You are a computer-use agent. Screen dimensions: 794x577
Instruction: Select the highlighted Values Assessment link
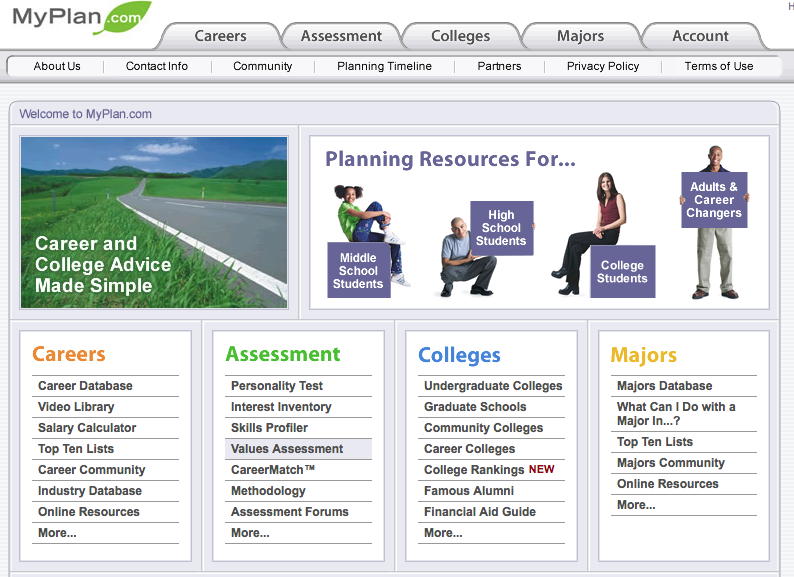287,449
